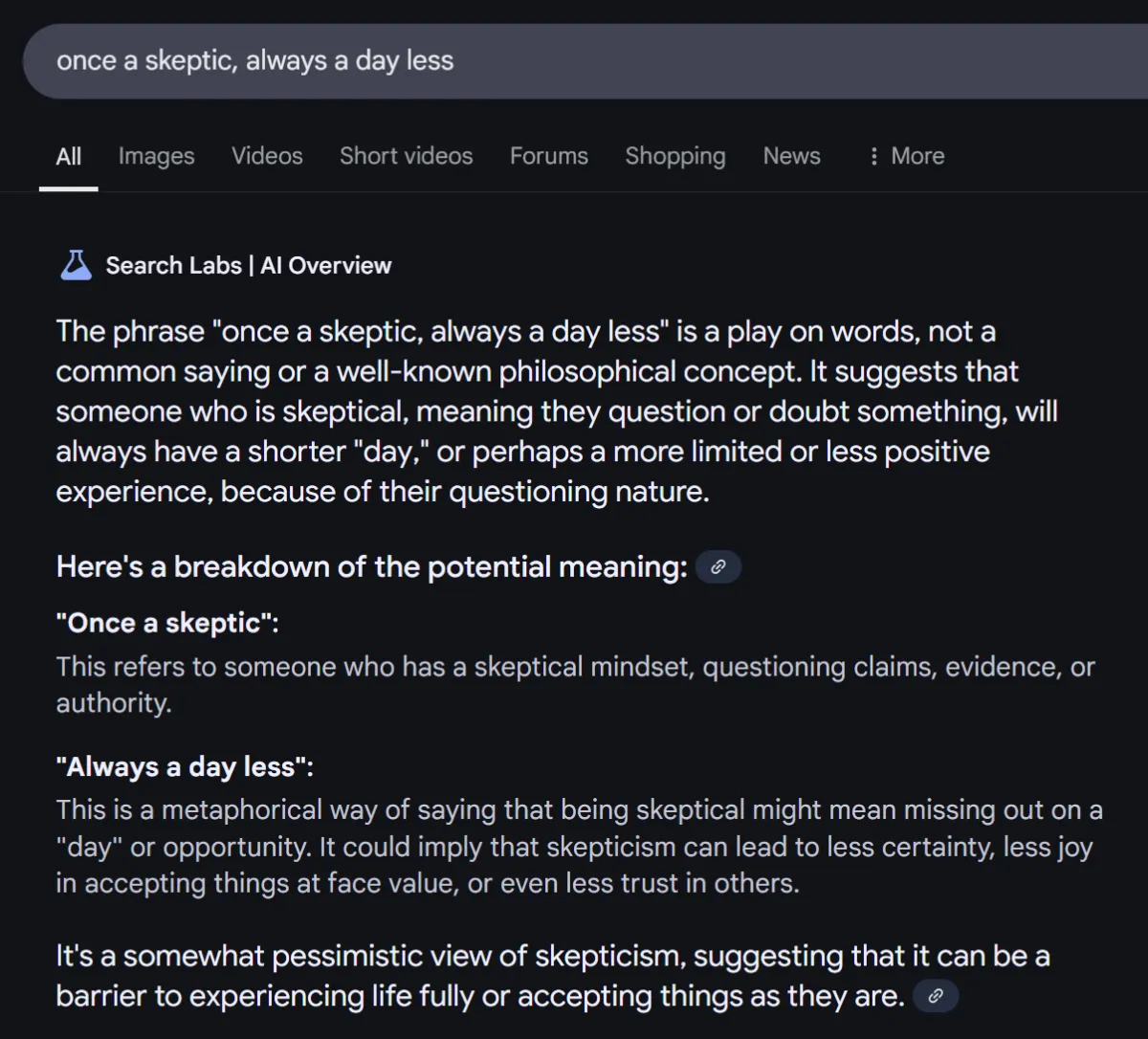Click the Search Labs | AI Overview label
Viewport: 1148px width, 1039px height.
click(x=248, y=266)
